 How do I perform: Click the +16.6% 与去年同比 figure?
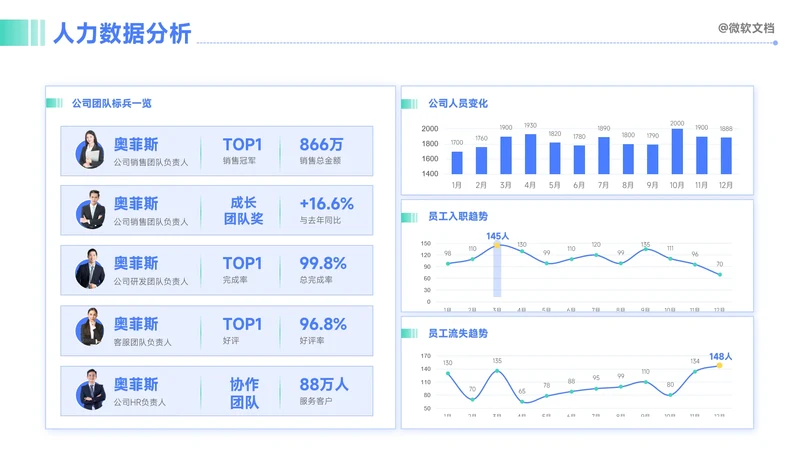(326, 204)
